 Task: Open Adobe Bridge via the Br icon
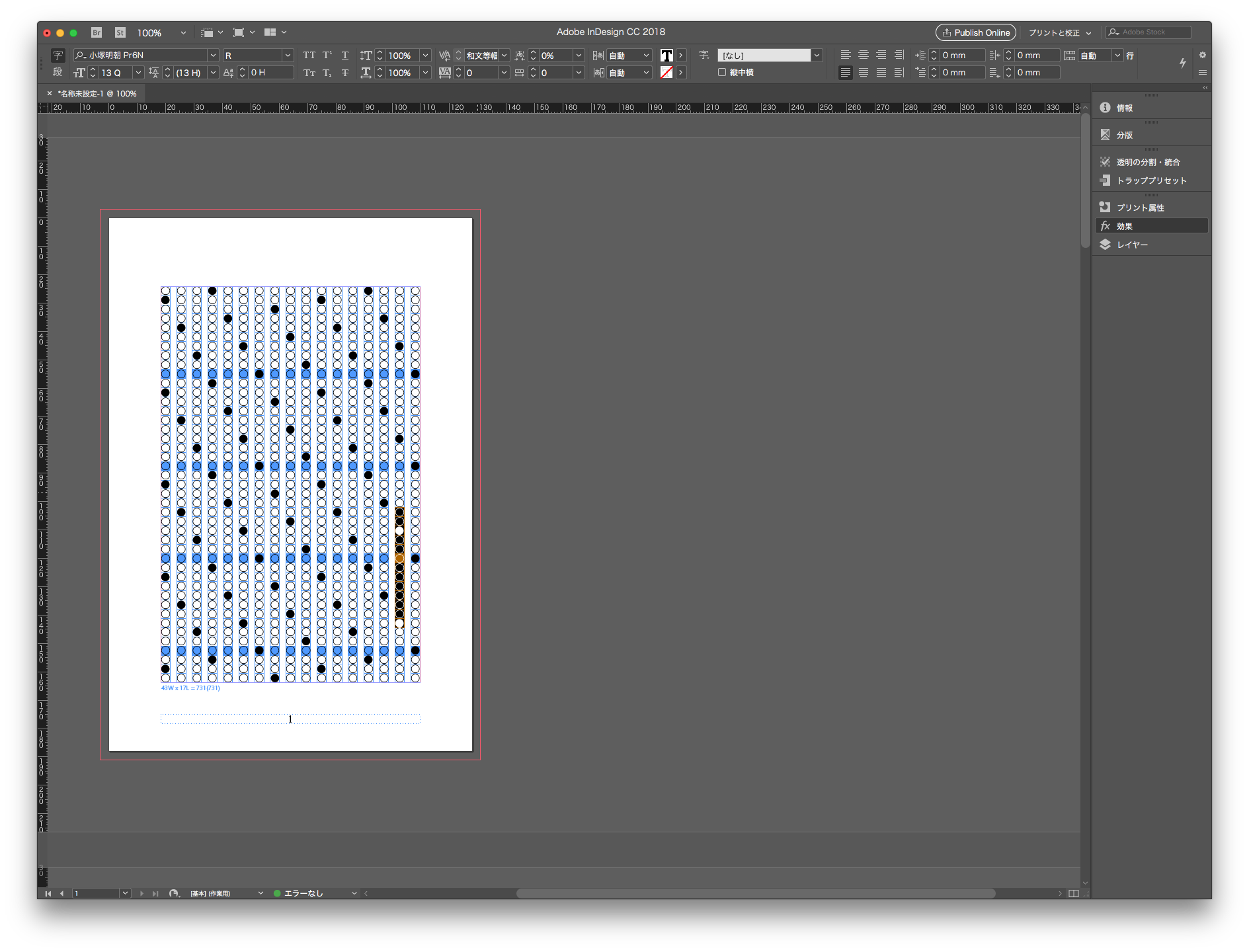(x=97, y=32)
